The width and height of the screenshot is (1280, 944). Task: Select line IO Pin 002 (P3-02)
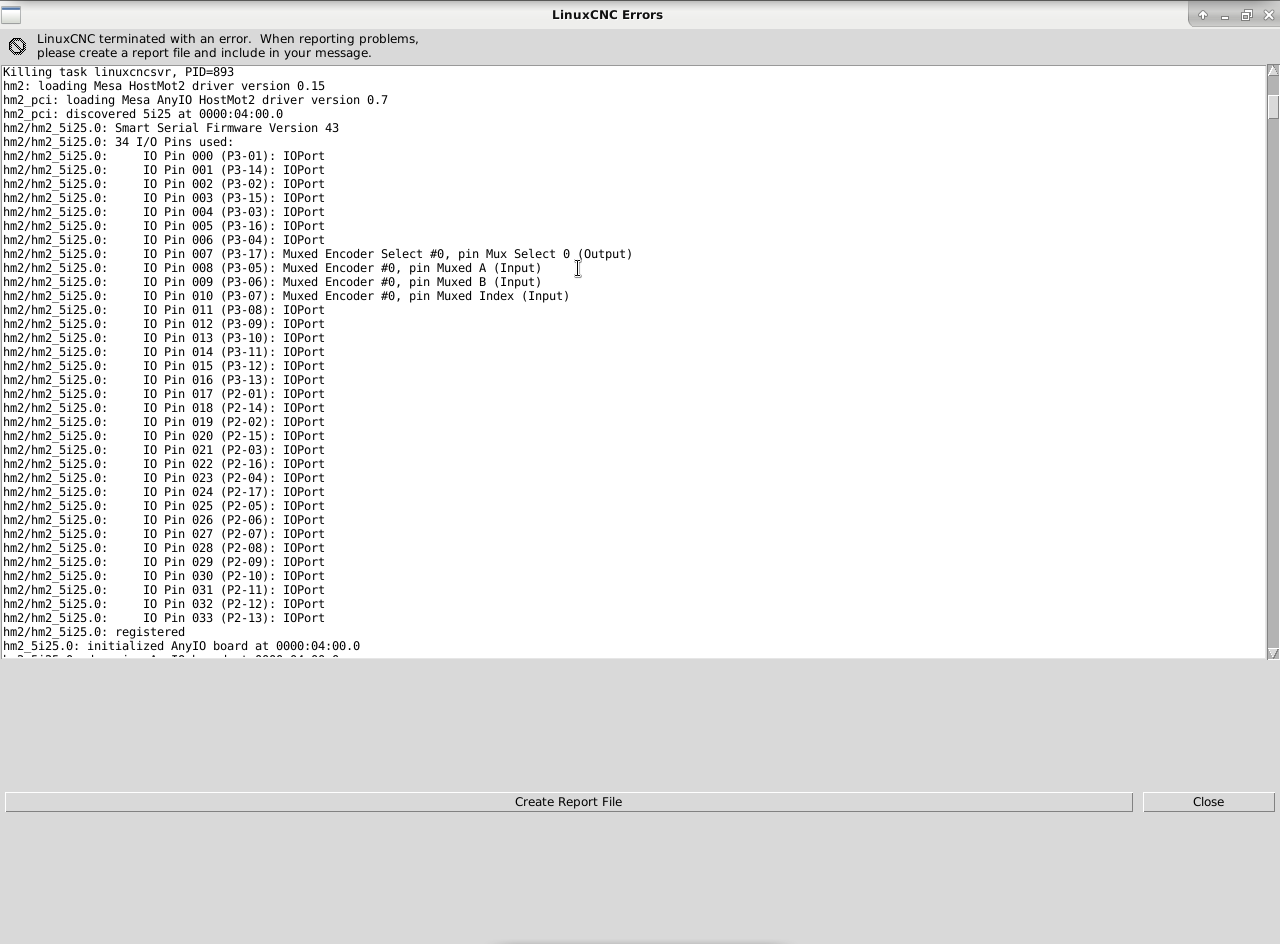(164, 184)
